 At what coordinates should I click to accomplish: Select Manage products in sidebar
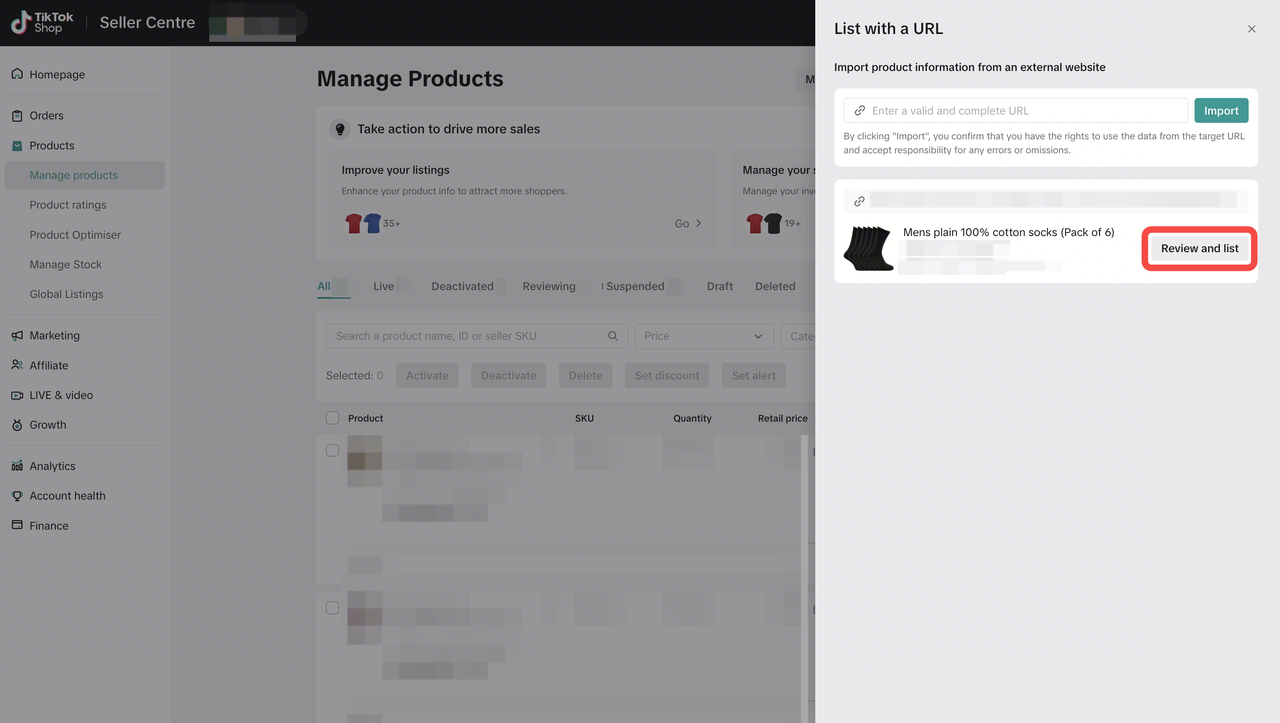coord(84,175)
